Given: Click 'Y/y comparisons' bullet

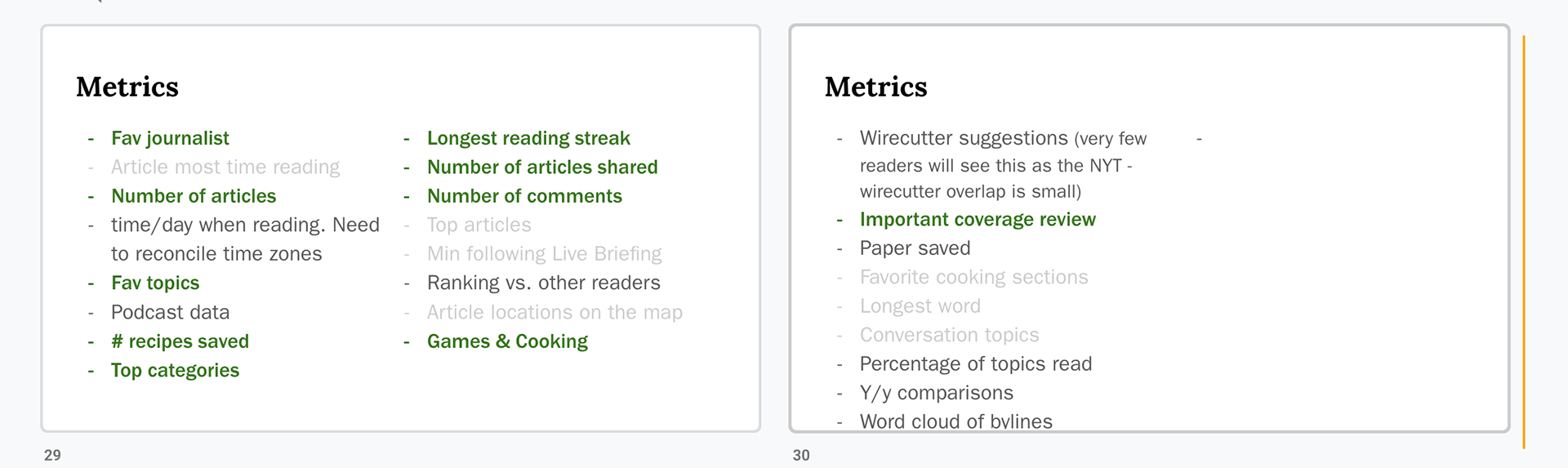Looking at the screenshot, I should pos(937,393).
